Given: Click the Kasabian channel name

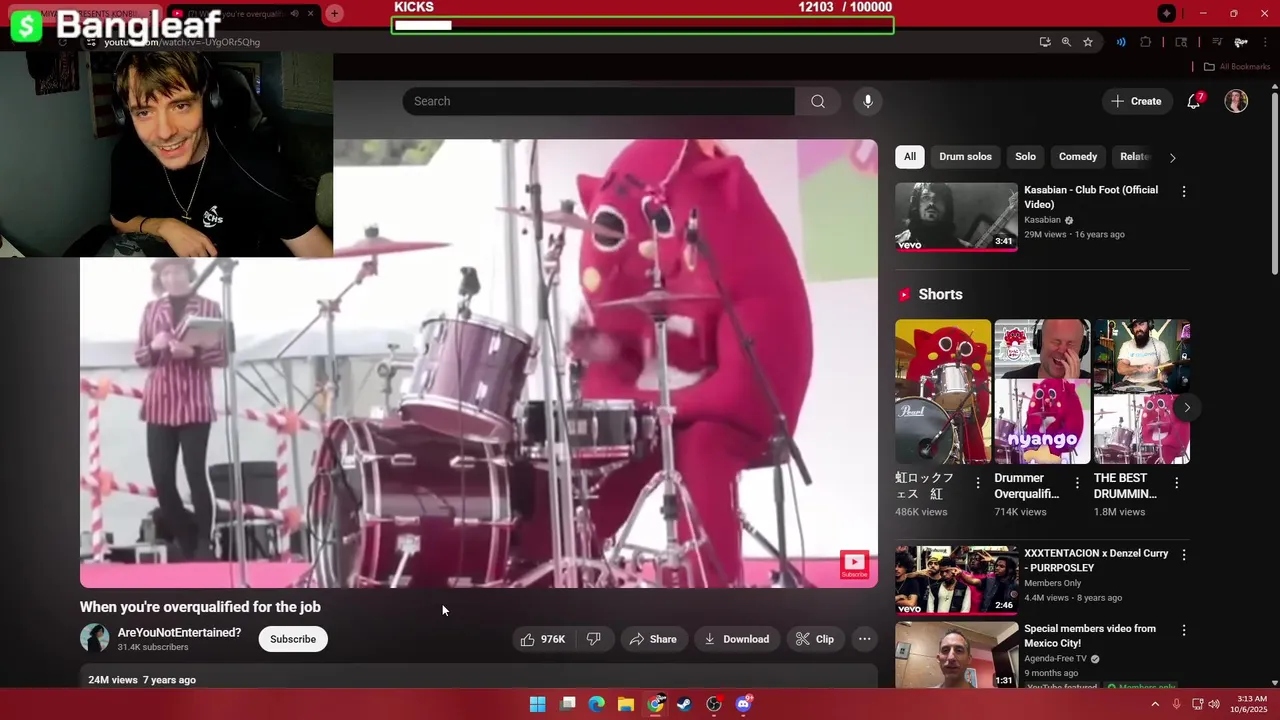Looking at the screenshot, I should [1041, 220].
